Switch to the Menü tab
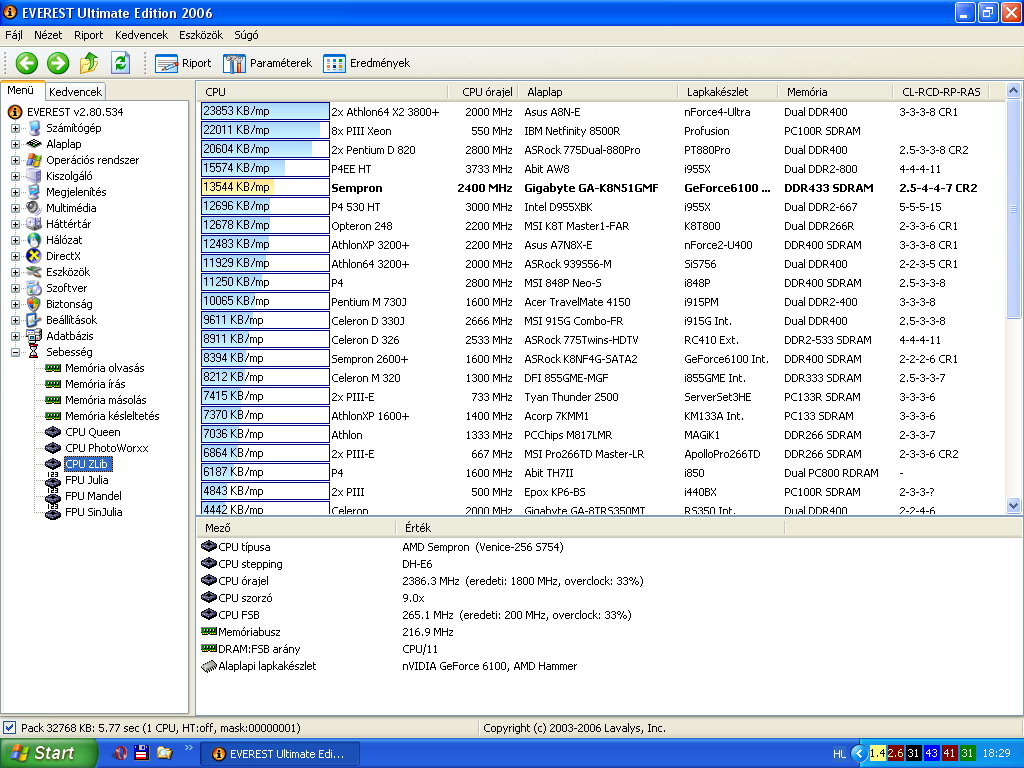Viewport: 1024px width, 768px height. (x=21, y=91)
